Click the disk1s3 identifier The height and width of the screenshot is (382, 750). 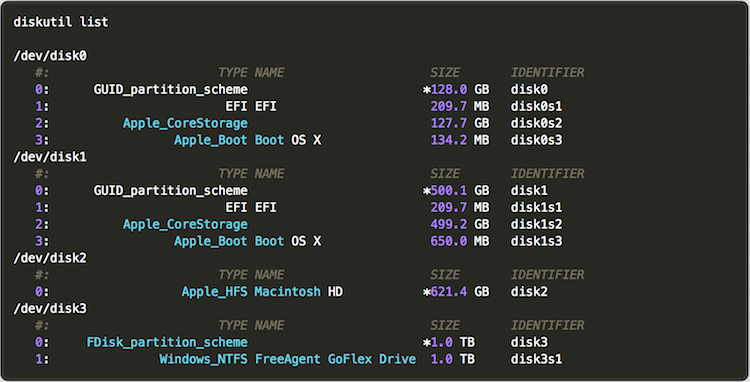point(536,241)
